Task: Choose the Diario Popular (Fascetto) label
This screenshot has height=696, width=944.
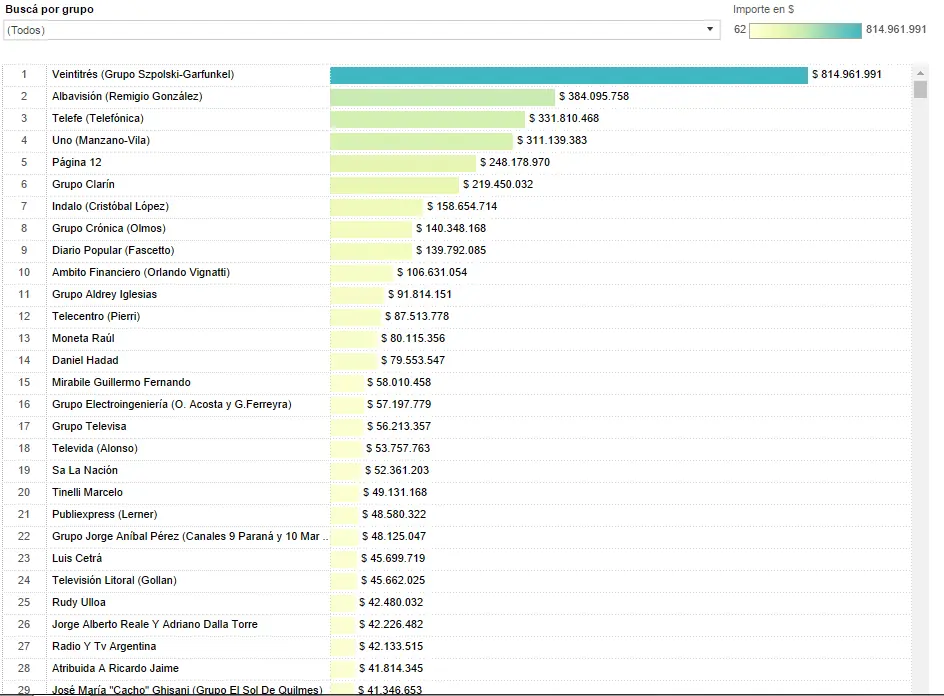Action: coord(113,251)
